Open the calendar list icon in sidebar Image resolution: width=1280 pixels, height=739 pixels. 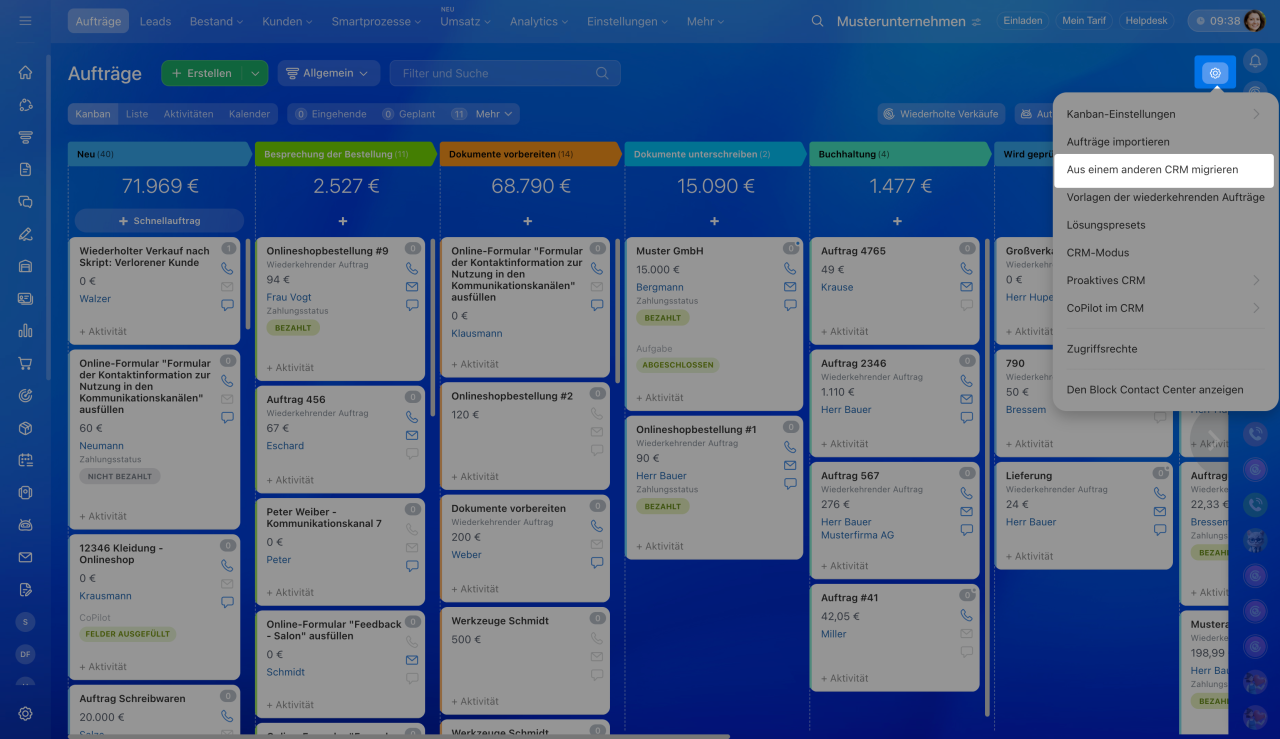[x=25, y=460]
